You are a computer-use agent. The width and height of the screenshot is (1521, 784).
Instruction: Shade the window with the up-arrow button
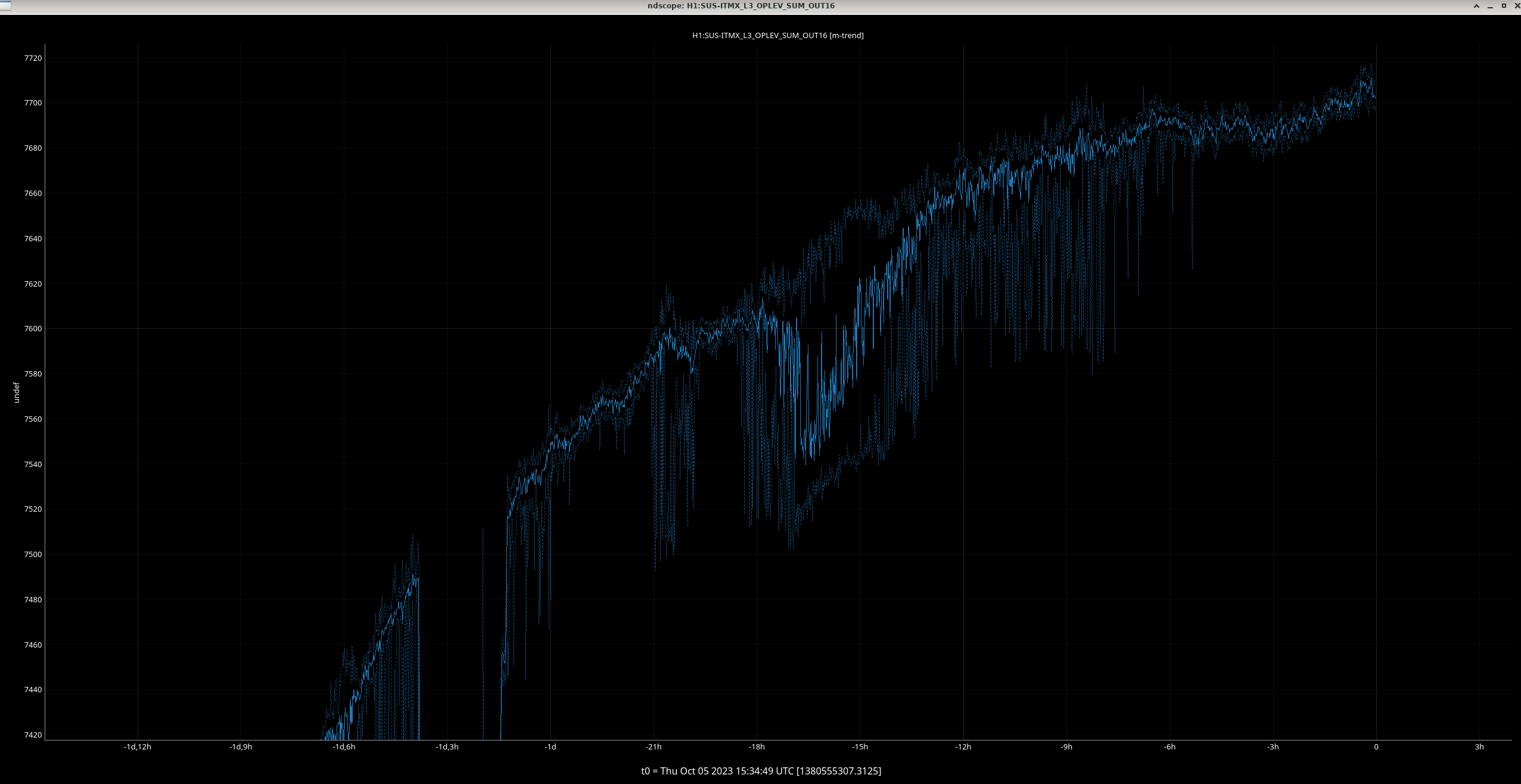[x=1476, y=6]
